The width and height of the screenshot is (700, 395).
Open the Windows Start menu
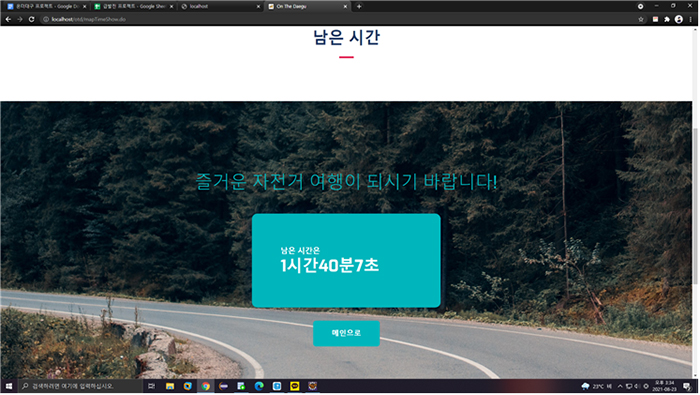[x=8, y=386]
